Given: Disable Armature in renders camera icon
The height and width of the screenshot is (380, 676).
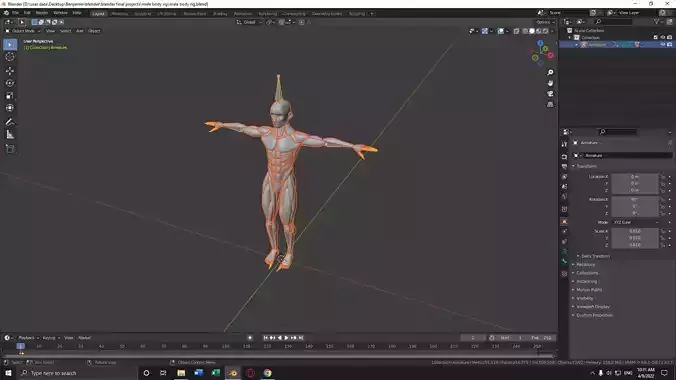Looking at the screenshot, I should (670, 44).
